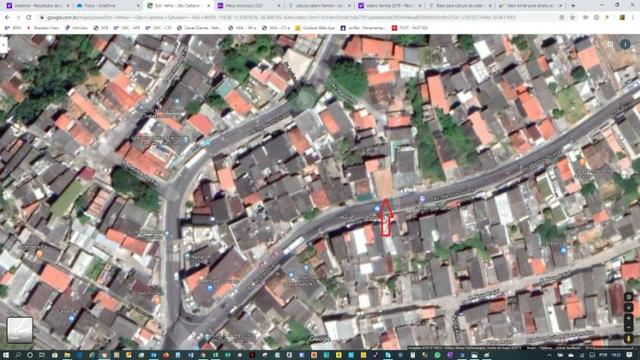Open the Windows notification center

629,356
